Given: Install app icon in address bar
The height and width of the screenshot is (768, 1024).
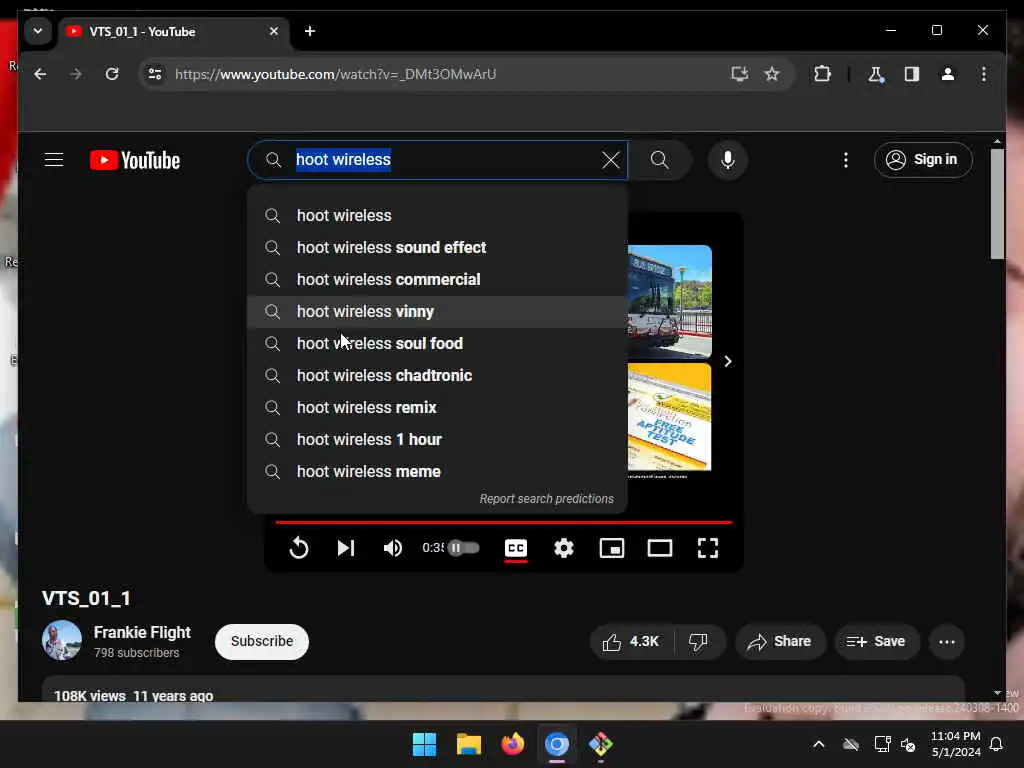Looking at the screenshot, I should point(739,74).
